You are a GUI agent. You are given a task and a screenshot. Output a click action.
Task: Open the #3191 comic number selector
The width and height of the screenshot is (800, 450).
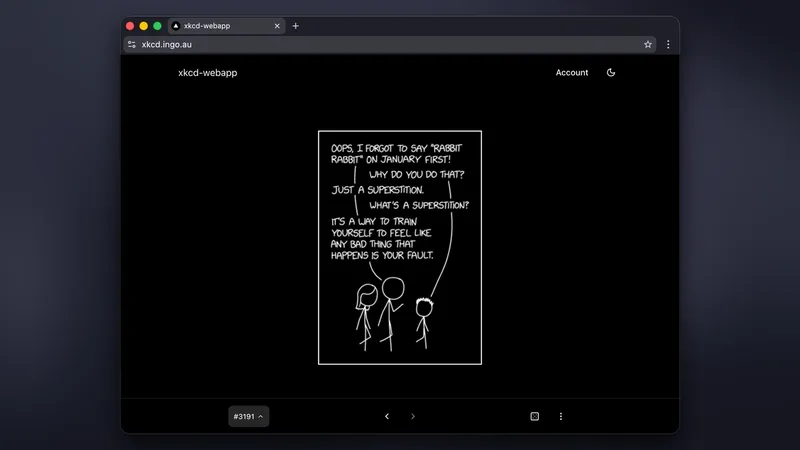(x=248, y=416)
